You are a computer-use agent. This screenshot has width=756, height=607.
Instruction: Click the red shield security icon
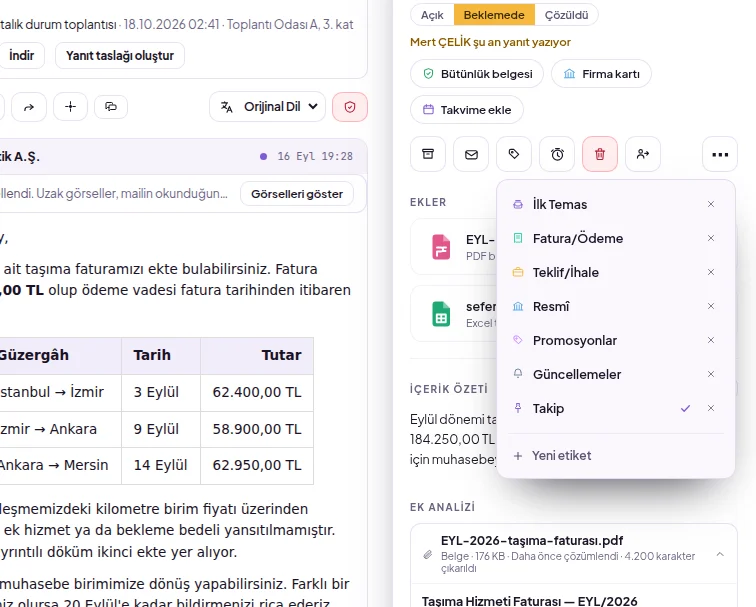350,107
